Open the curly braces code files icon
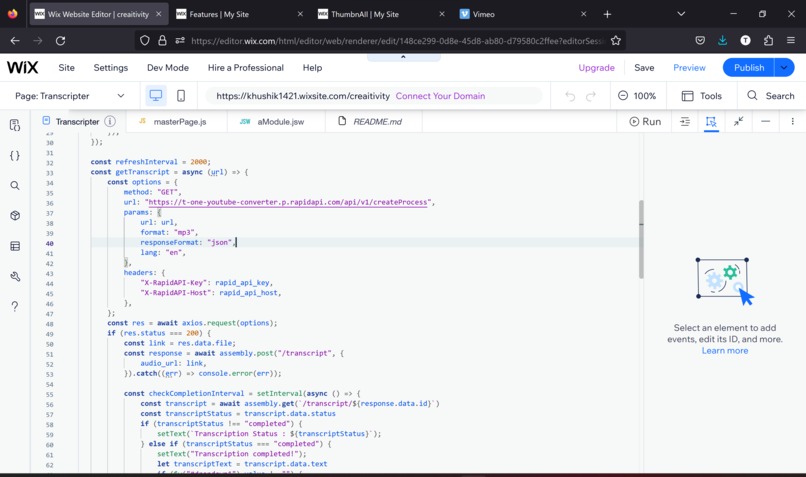 15,155
